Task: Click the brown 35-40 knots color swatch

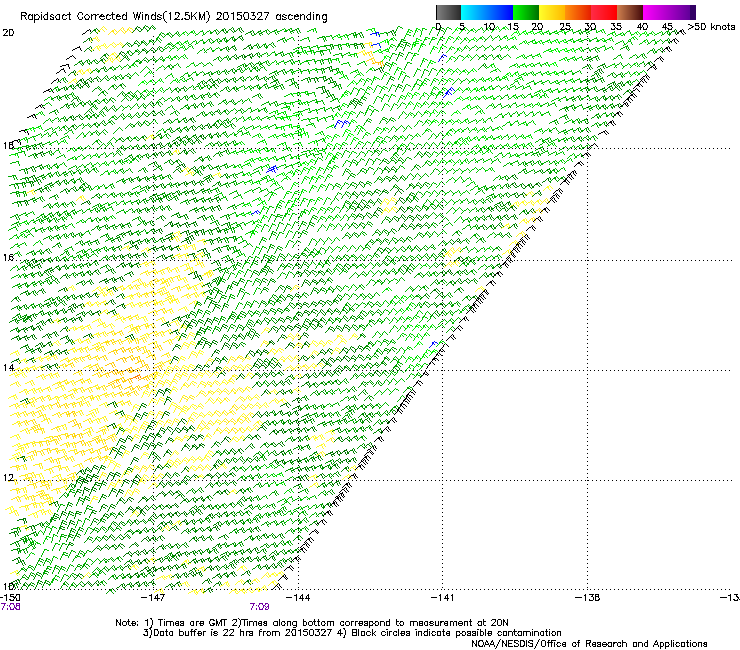Action: (630, 12)
